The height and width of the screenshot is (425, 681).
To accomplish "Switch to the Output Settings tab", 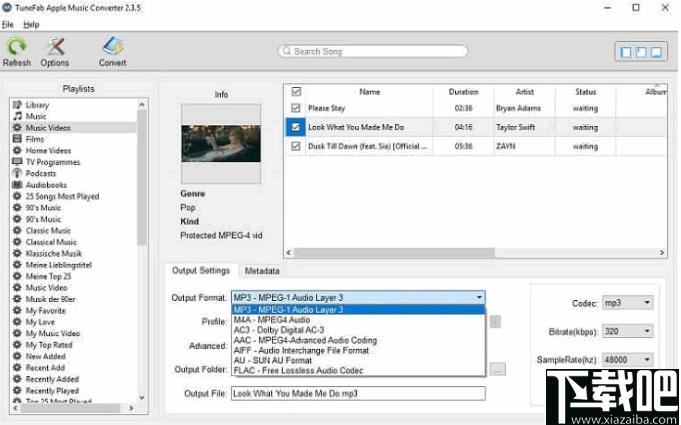I will (201, 271).
